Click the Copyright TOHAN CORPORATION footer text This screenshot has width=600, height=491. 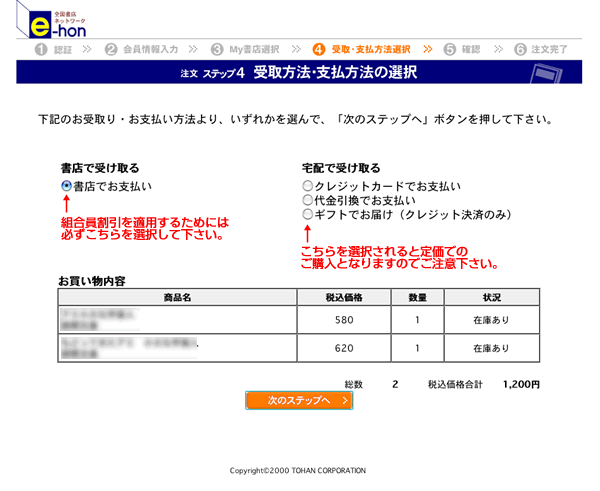(298, 470)
